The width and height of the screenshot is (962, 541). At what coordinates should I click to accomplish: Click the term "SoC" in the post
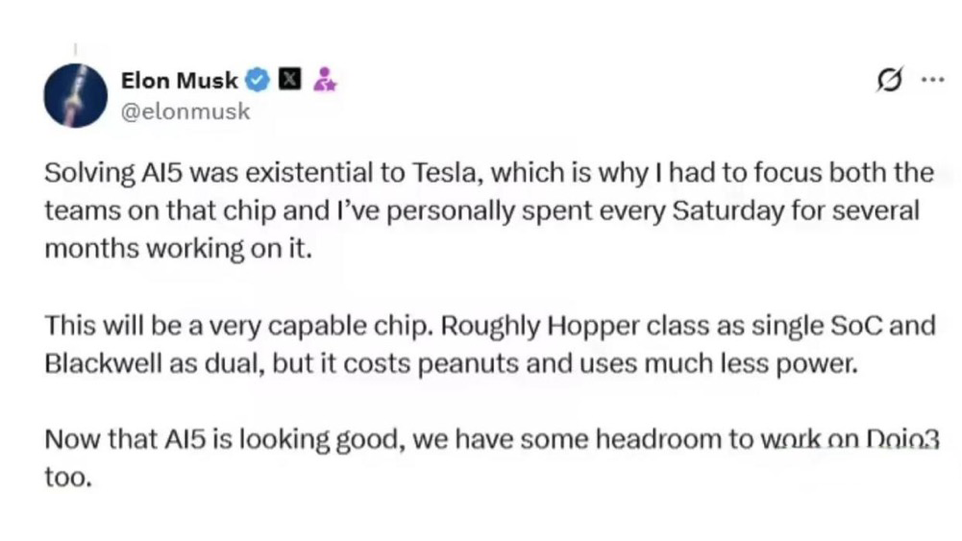point(850,327)
